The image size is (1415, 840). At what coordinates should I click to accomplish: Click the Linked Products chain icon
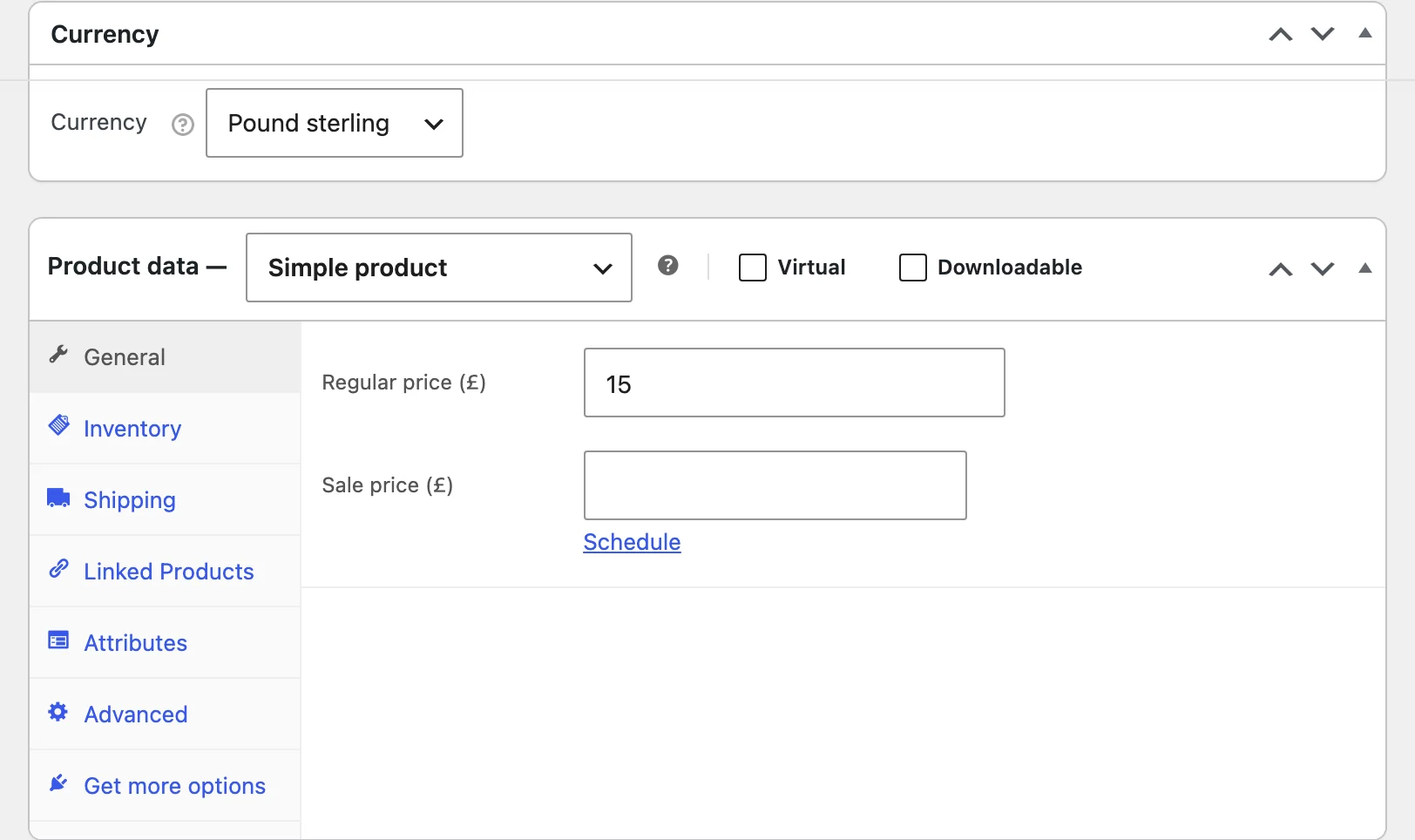58,569
